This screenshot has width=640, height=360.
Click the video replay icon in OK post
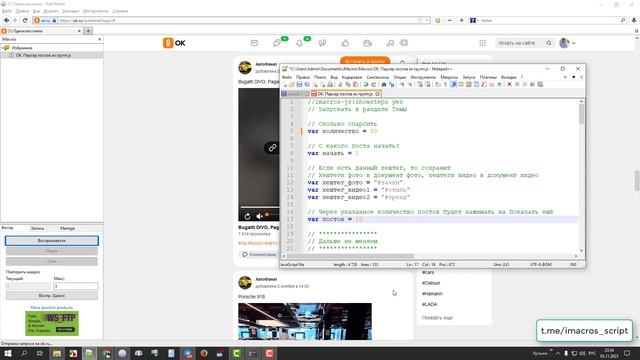click(x=247, y=216)
